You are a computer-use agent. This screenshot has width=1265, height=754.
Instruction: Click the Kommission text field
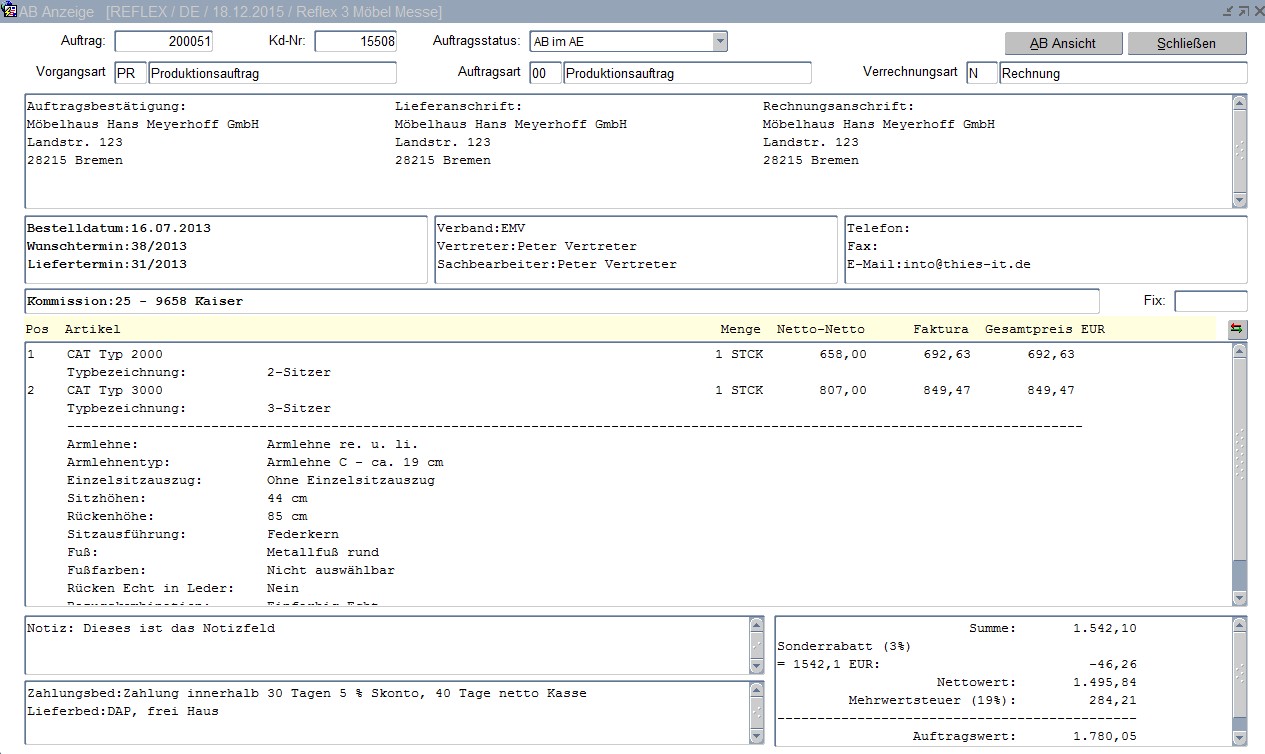pyautogui.click(x=561, y=301)
